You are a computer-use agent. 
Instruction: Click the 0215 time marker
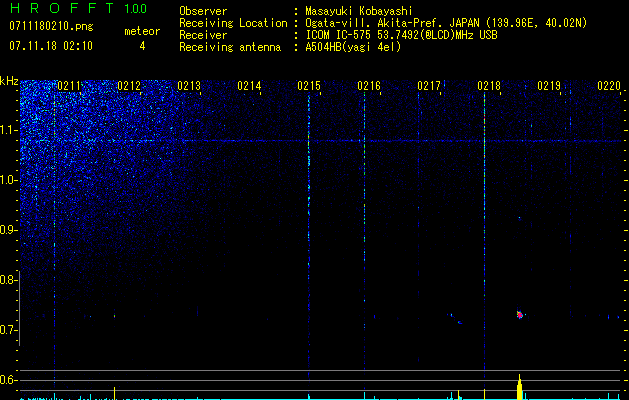(309, 85)
